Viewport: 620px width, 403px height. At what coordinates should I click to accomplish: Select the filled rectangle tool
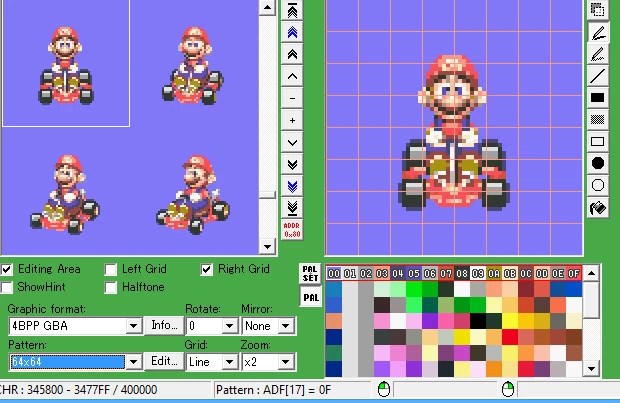597,98
